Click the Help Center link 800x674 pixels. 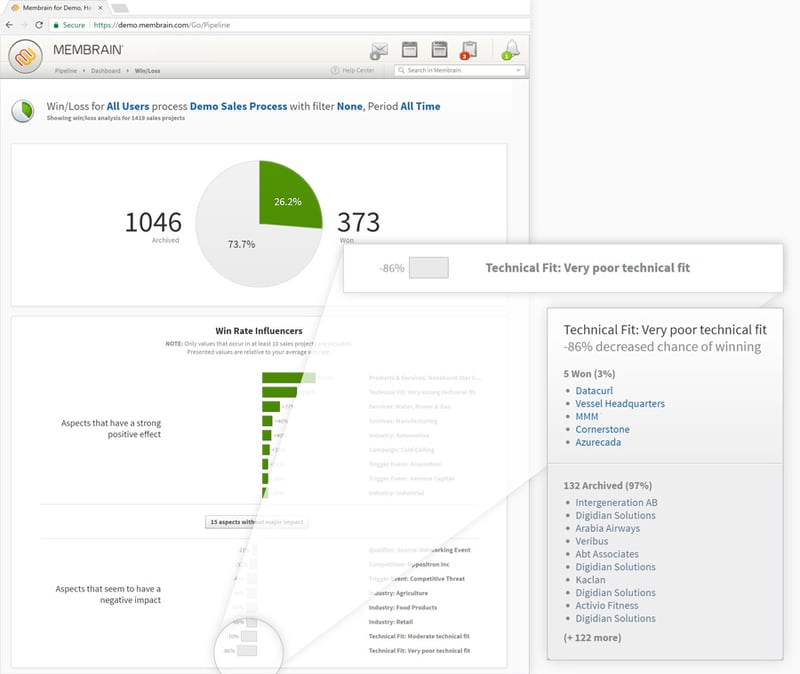coord(353,70)
